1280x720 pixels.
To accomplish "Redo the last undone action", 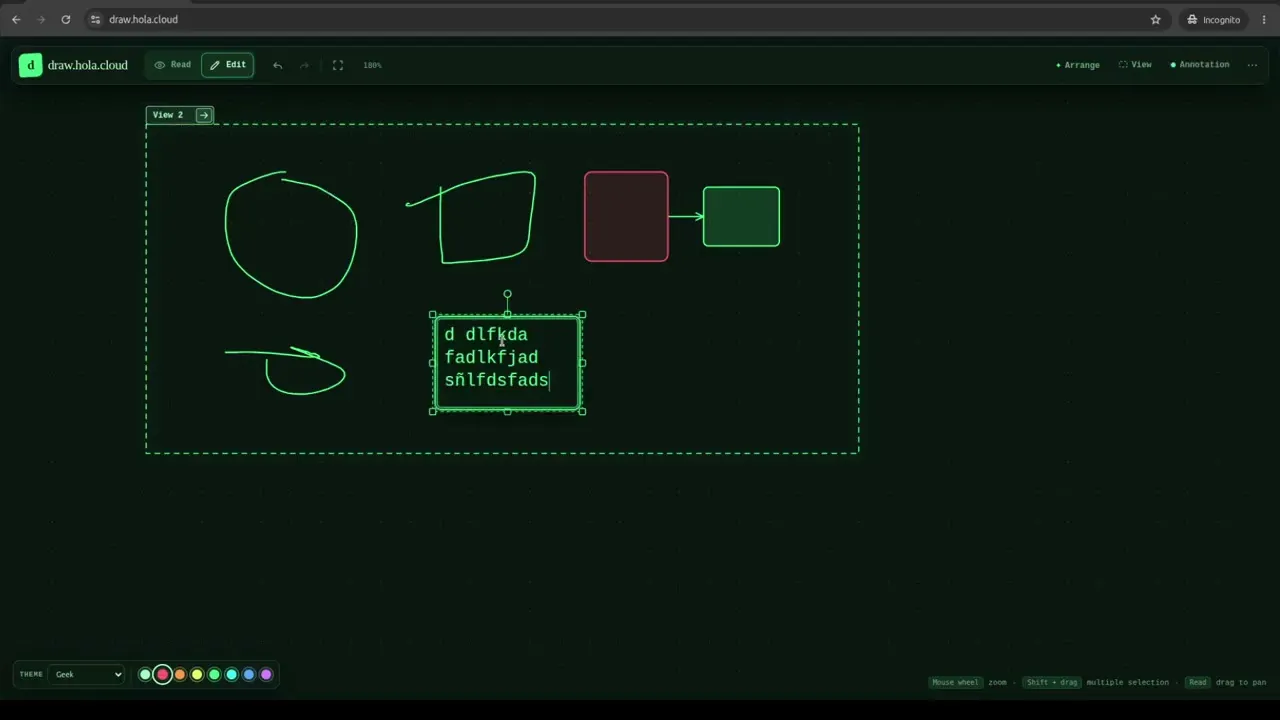I will 305,65.
